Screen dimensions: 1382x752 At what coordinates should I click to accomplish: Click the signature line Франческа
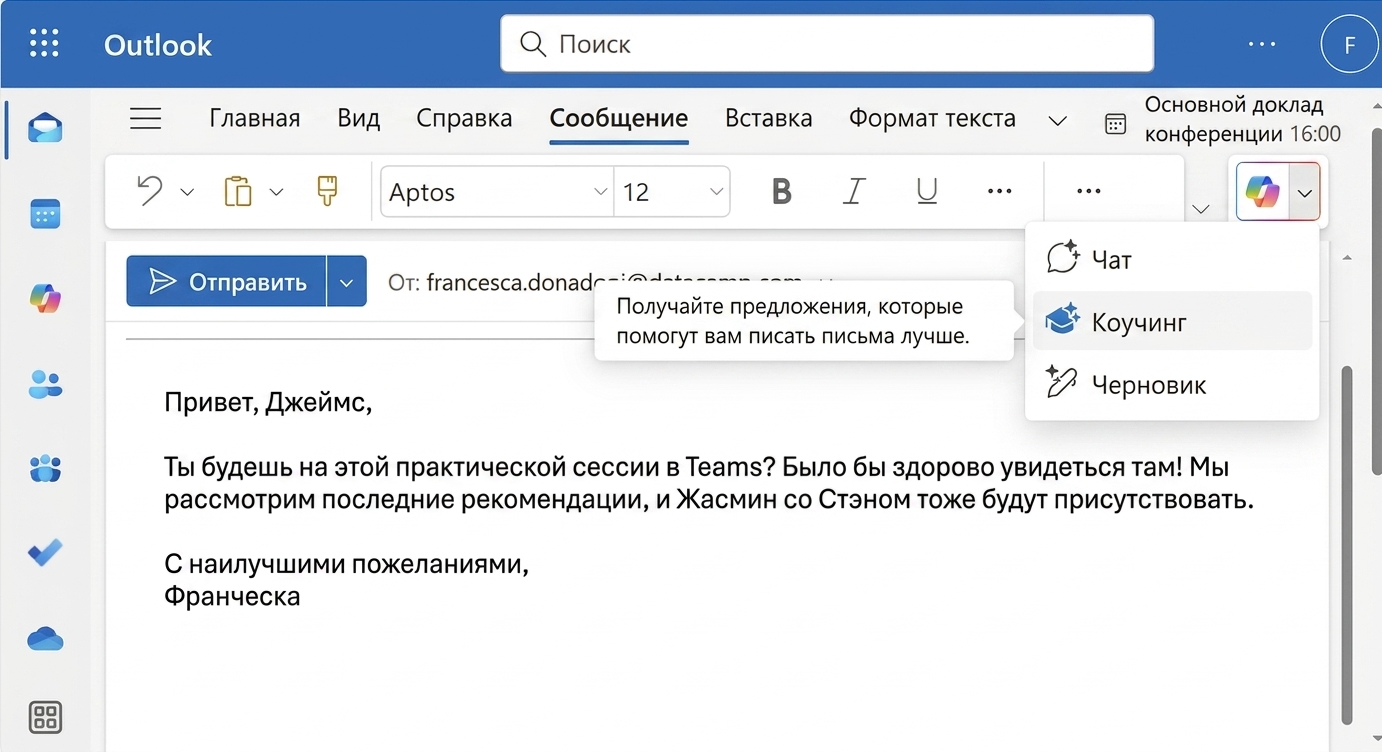pos(232,597)
